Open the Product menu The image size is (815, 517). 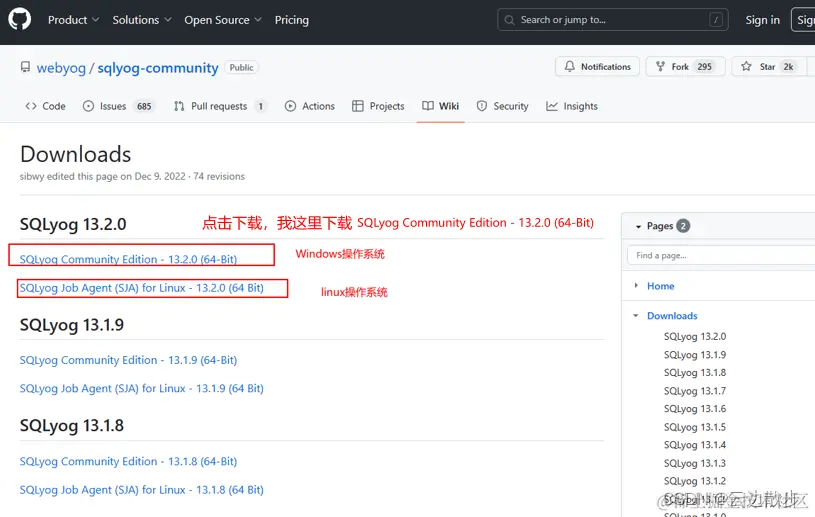[x=73, y=20]
